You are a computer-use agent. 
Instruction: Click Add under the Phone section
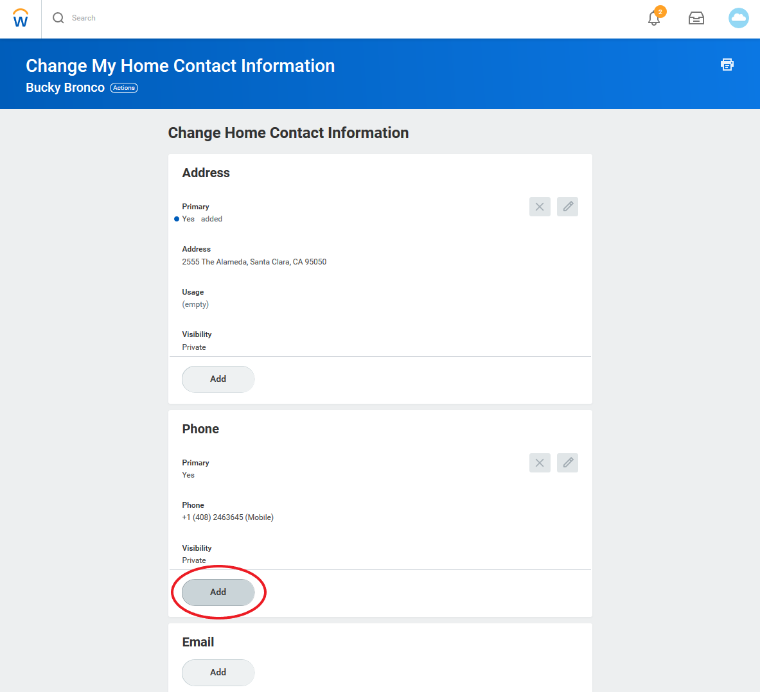[x=218, y=592]
